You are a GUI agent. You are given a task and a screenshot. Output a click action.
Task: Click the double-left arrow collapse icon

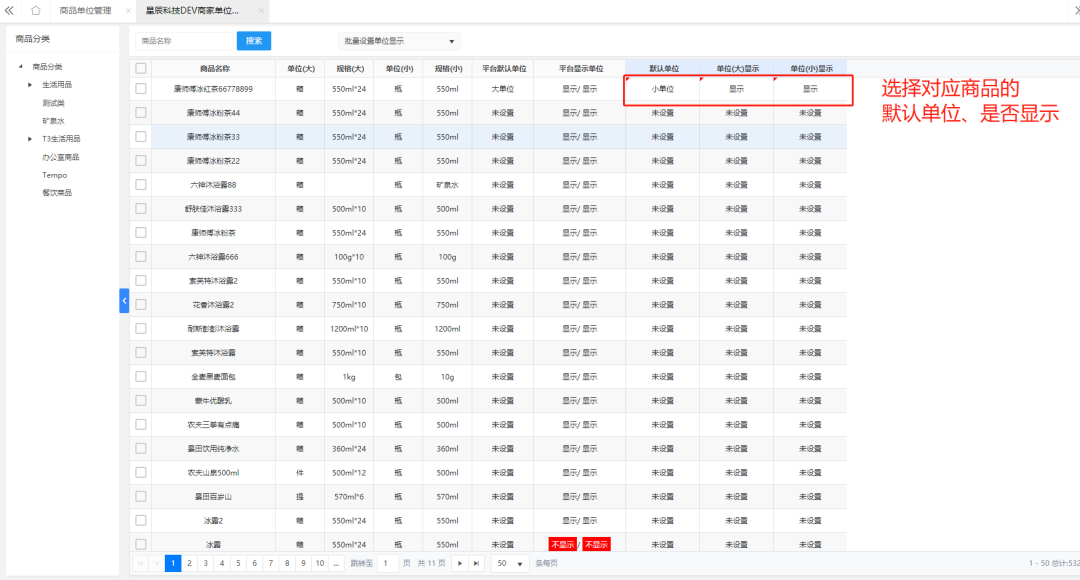[10, 10]
